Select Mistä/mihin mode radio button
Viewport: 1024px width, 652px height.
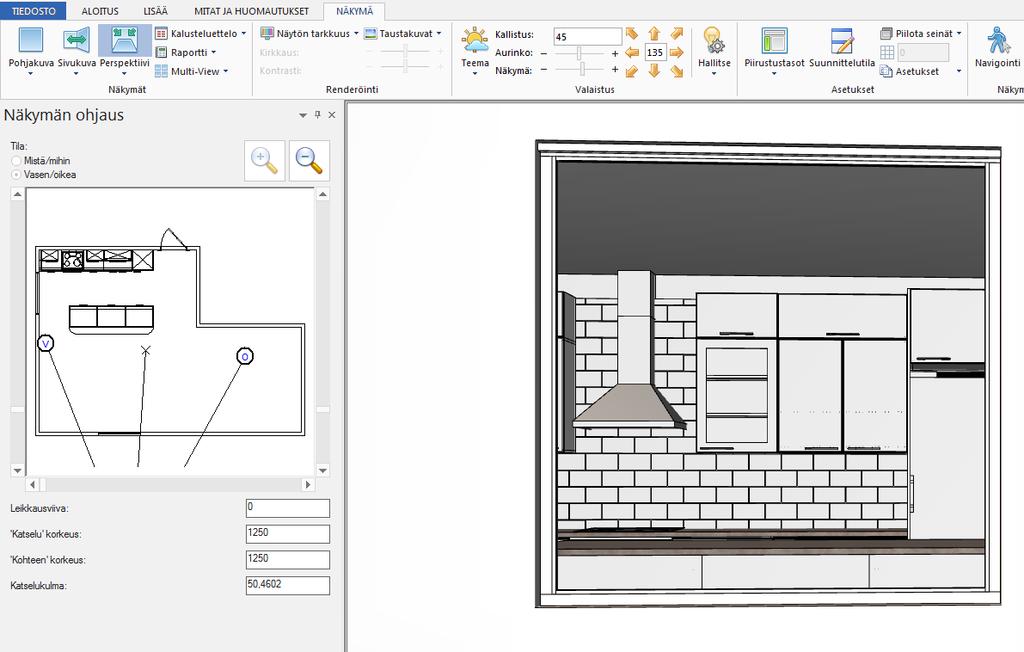[16, 161]
